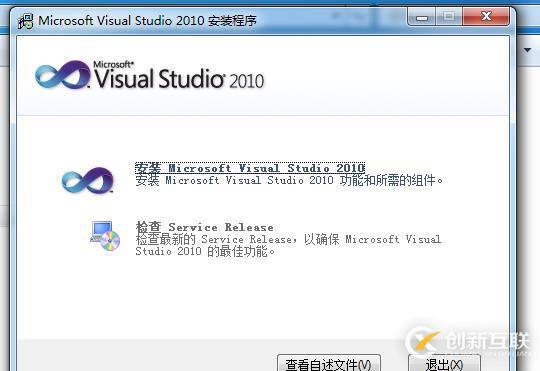
Task: Click the purple infinity icon beside the install option
Action: click(87, 180)
